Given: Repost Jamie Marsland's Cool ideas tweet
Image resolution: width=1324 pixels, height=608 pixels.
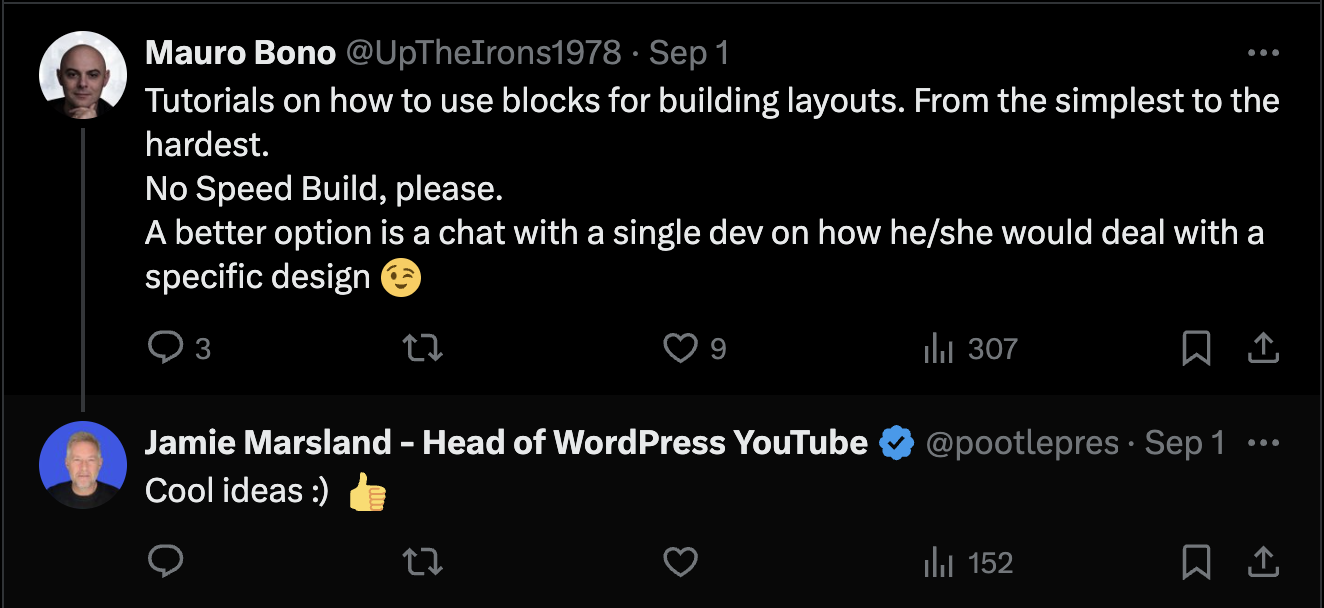Looking at the screenshot, I should click(421, 562).
